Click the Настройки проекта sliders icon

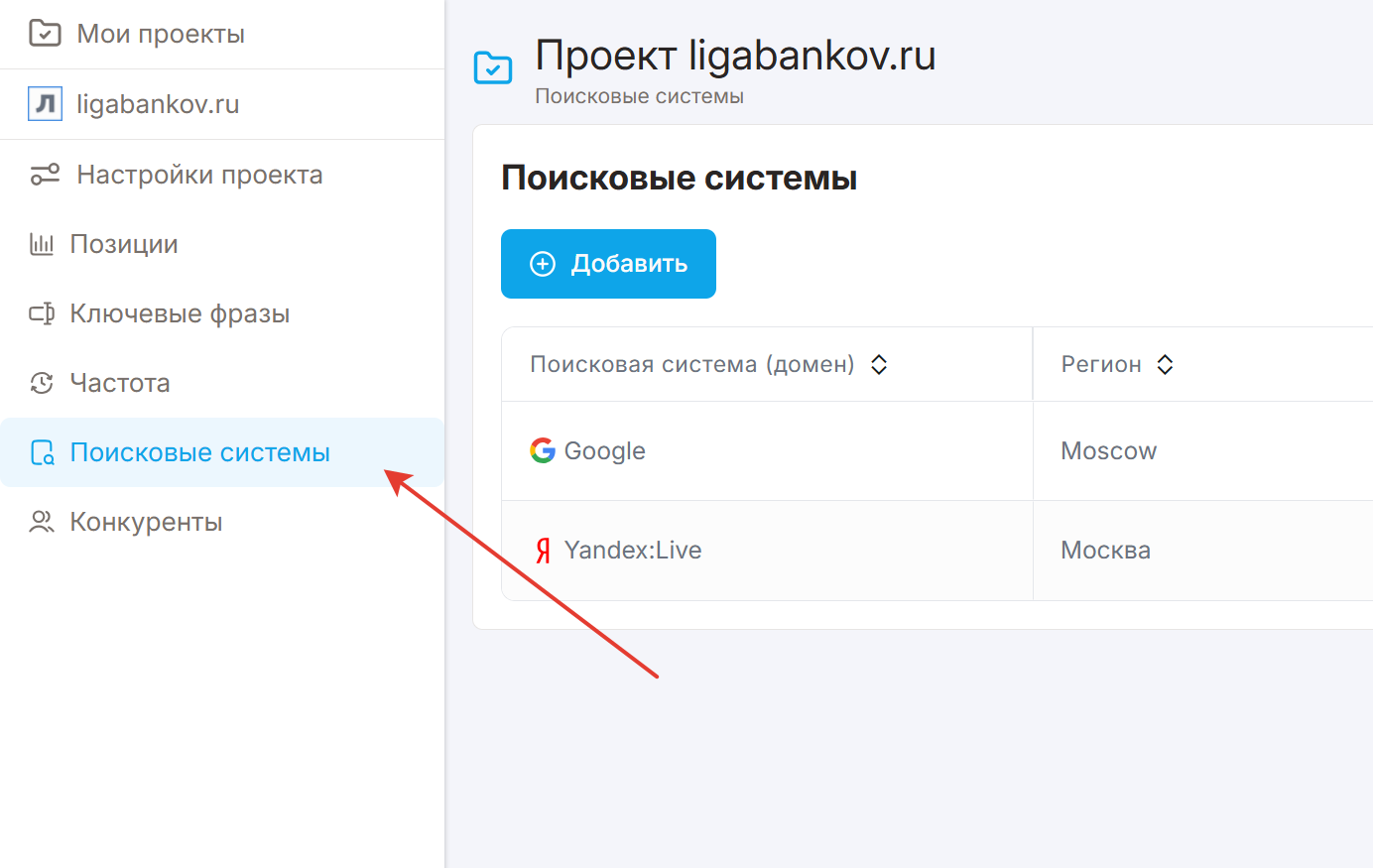click(45, 175)
